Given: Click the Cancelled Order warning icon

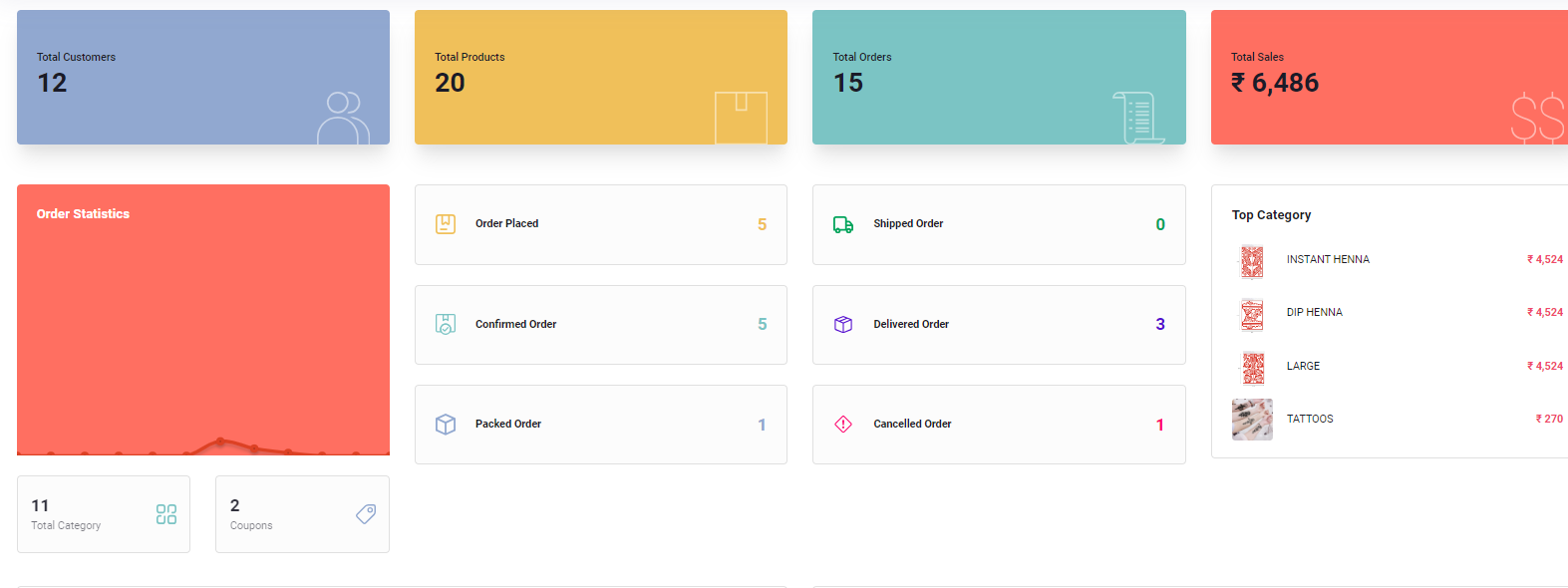Looking at the screenshot, I should 843,425.
